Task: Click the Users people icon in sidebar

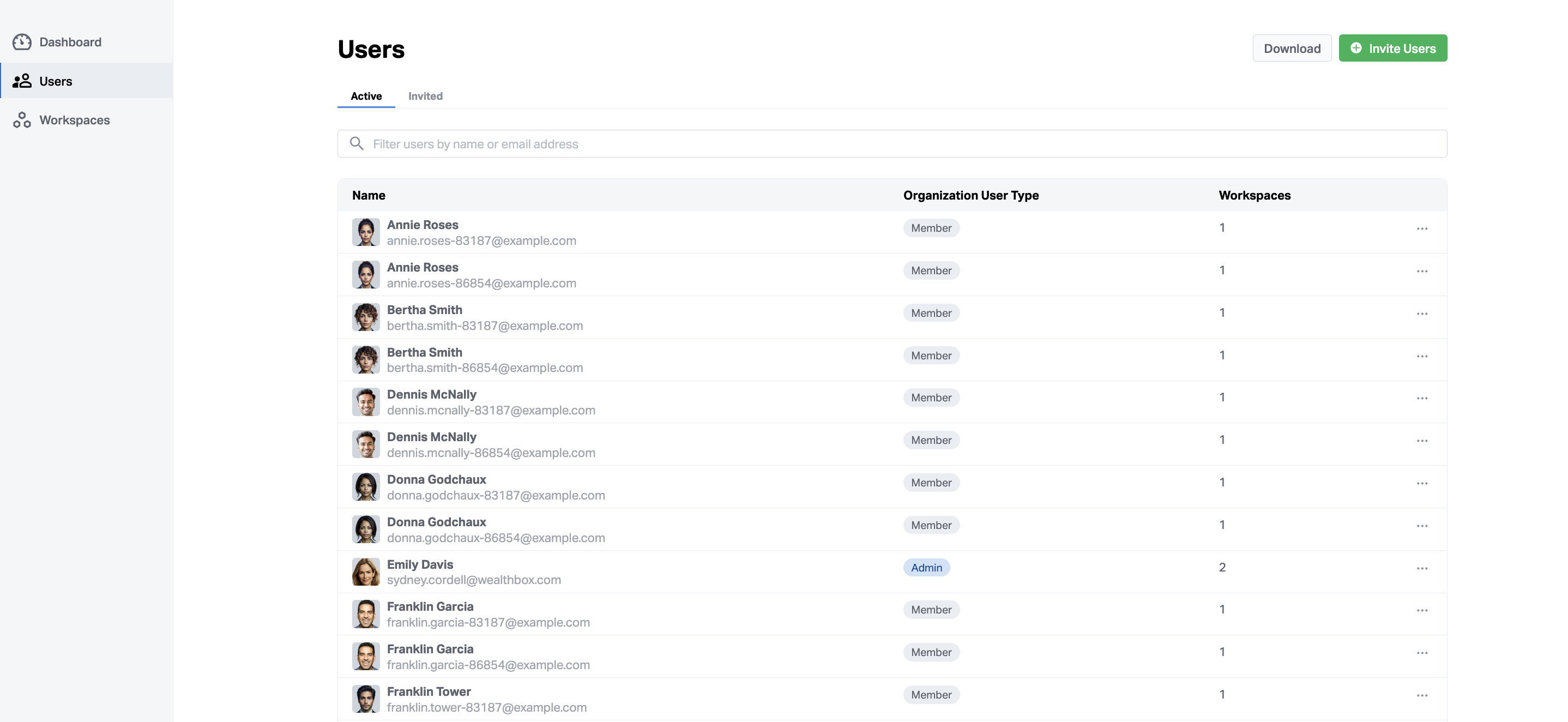Action: pyautogui.click(x=22, y=81)
